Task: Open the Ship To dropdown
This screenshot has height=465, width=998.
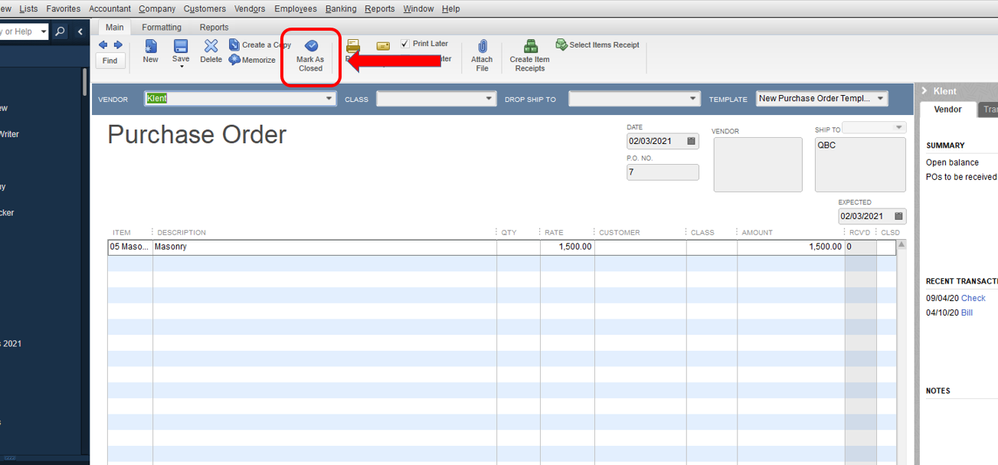Action: tap(899, 128)
